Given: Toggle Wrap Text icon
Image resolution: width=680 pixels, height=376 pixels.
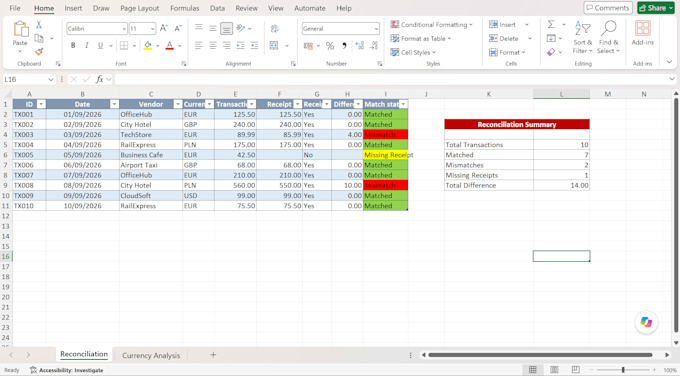Looking at the screenshot, I should (275, 29).
